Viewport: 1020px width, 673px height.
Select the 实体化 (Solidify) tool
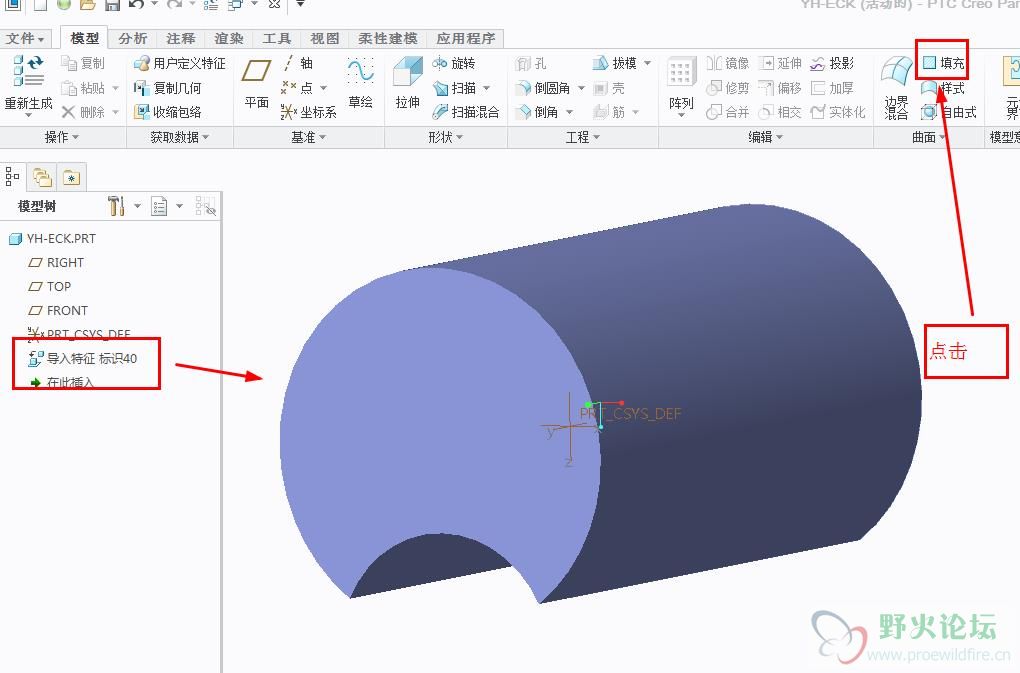point(839,112)
